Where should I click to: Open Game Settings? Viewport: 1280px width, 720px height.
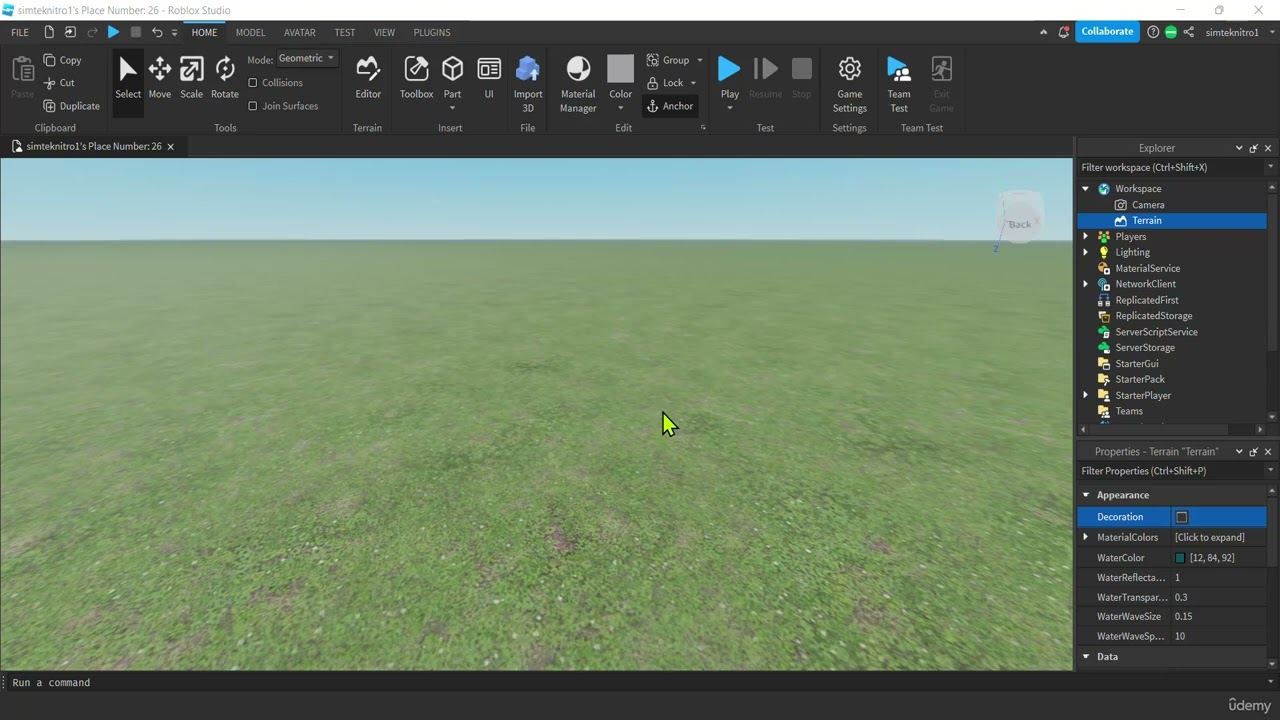coord(850,84)
